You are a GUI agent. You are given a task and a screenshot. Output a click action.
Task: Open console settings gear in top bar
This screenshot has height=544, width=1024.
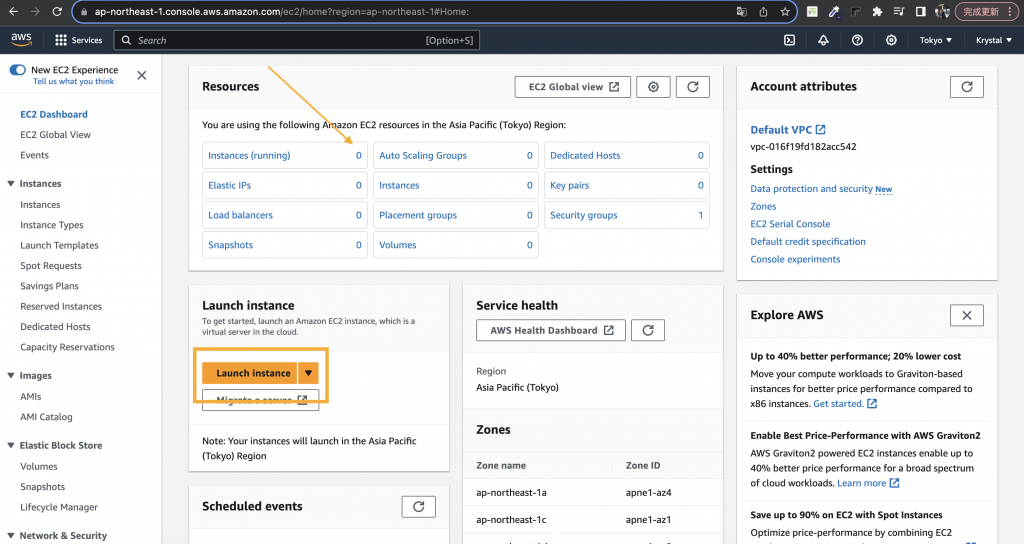tap(891, 40)
